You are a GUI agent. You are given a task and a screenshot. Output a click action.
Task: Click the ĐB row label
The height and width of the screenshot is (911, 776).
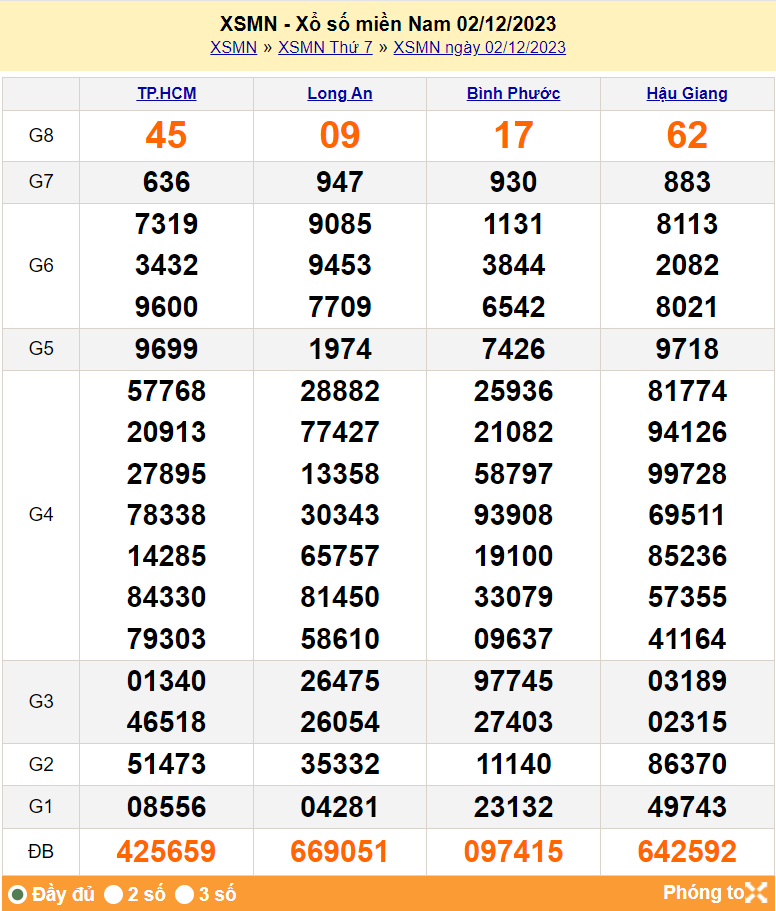[41, 851]
